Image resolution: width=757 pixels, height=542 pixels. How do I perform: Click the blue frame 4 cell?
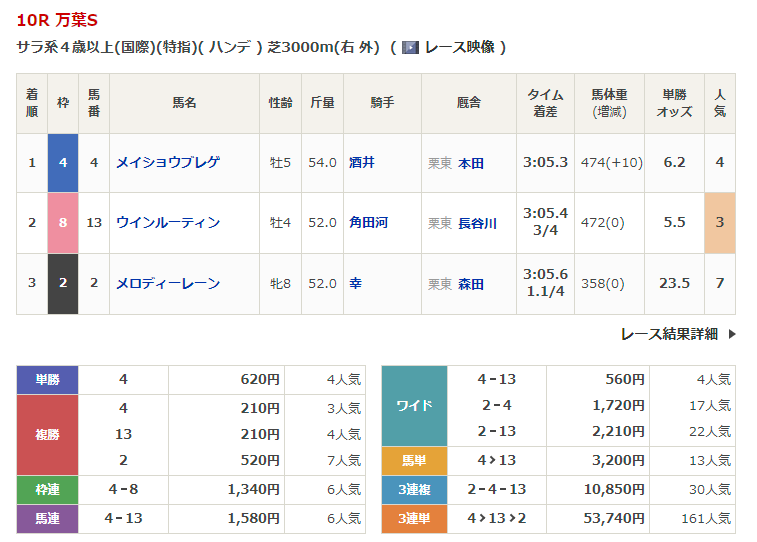coord(63,162)
